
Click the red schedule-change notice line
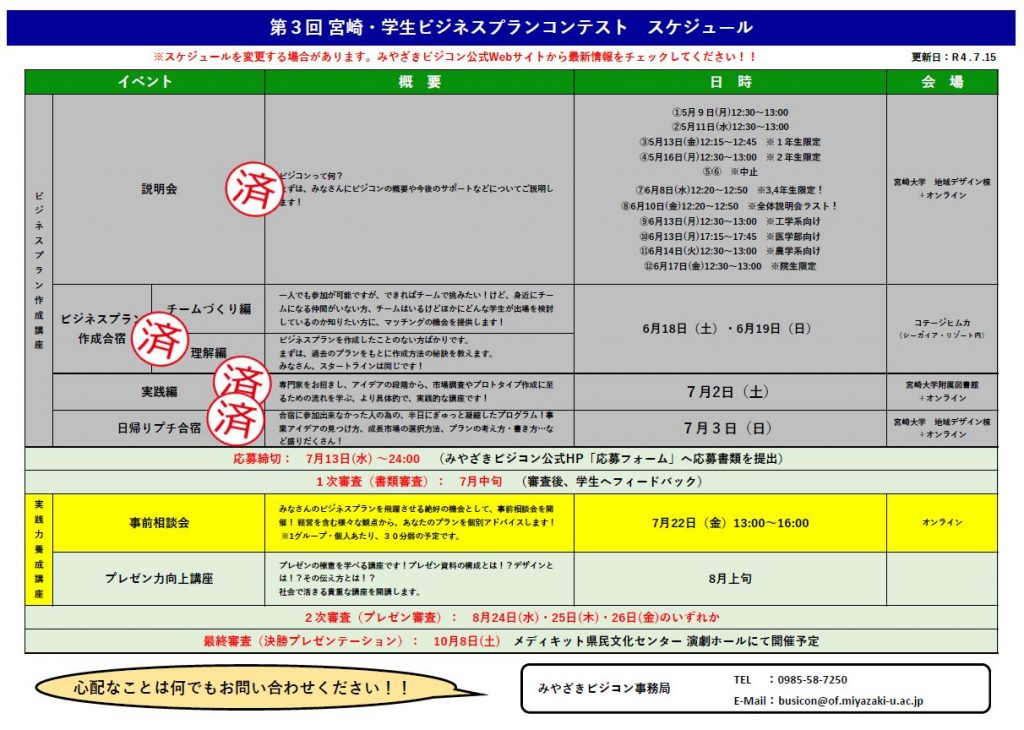click(454, 57)
